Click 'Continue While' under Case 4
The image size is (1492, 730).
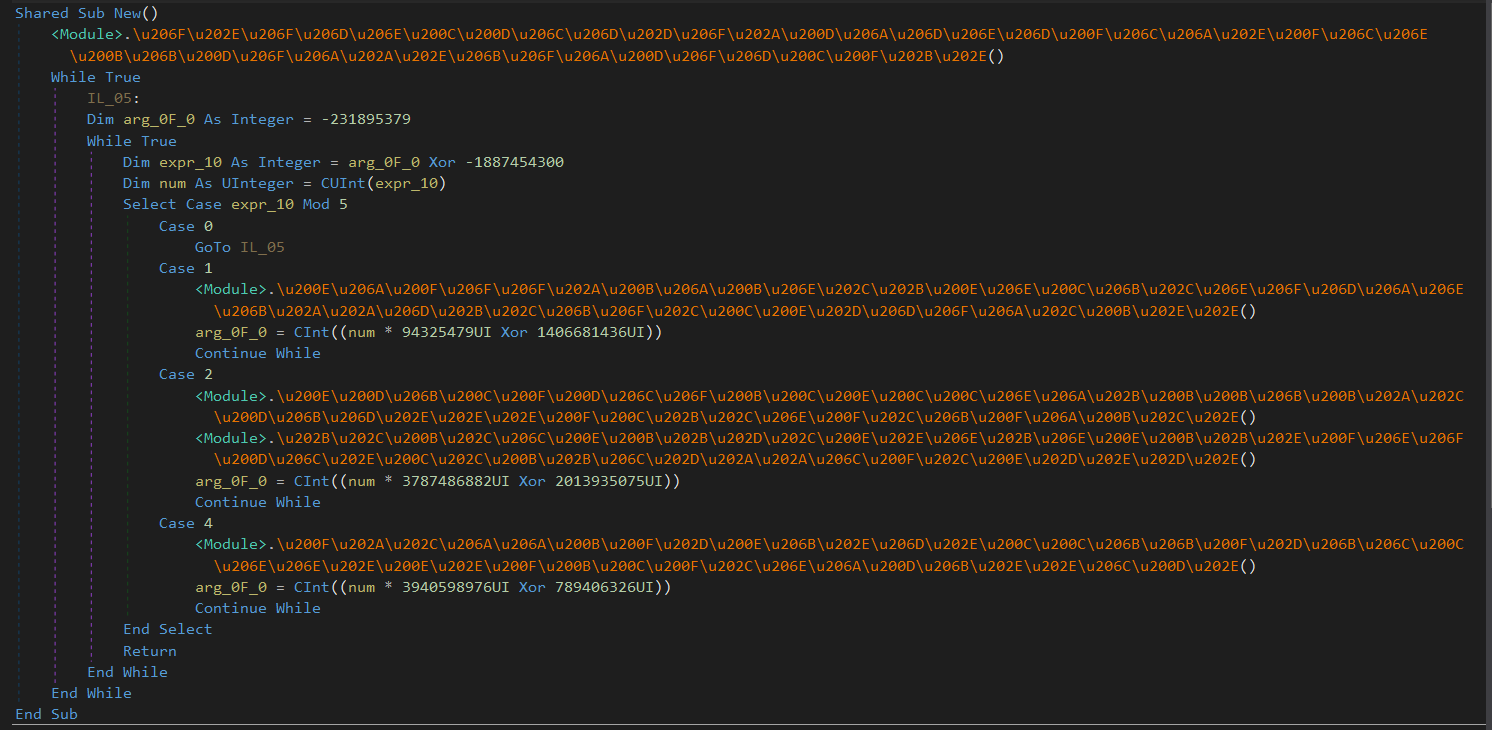pyautogui.click(x=258, y=608)
